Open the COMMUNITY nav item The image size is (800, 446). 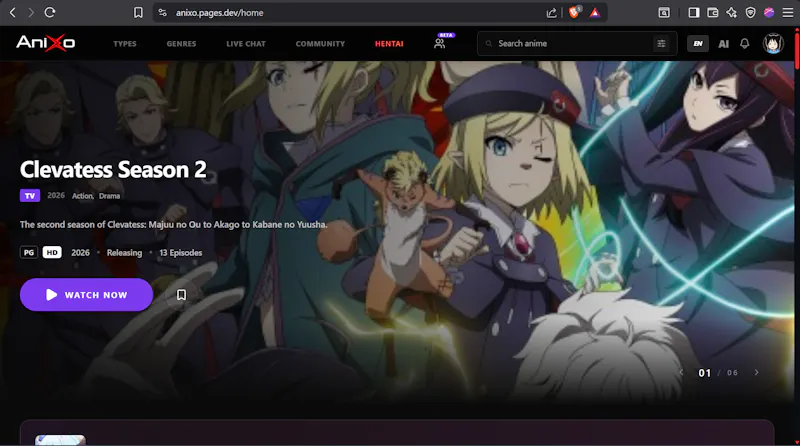[320, 44]
